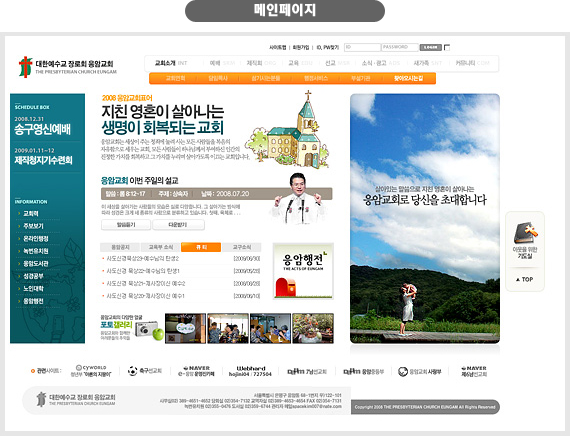
Task: Open the last Naver cafe link
Action: pos(474,371)
